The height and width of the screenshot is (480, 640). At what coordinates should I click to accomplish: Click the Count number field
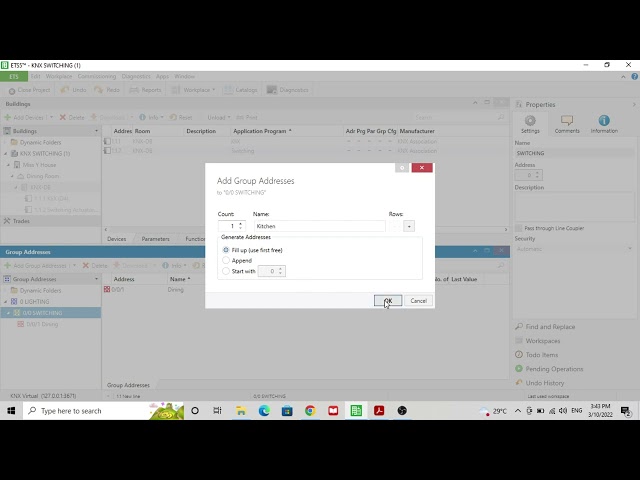click(231, 226)
